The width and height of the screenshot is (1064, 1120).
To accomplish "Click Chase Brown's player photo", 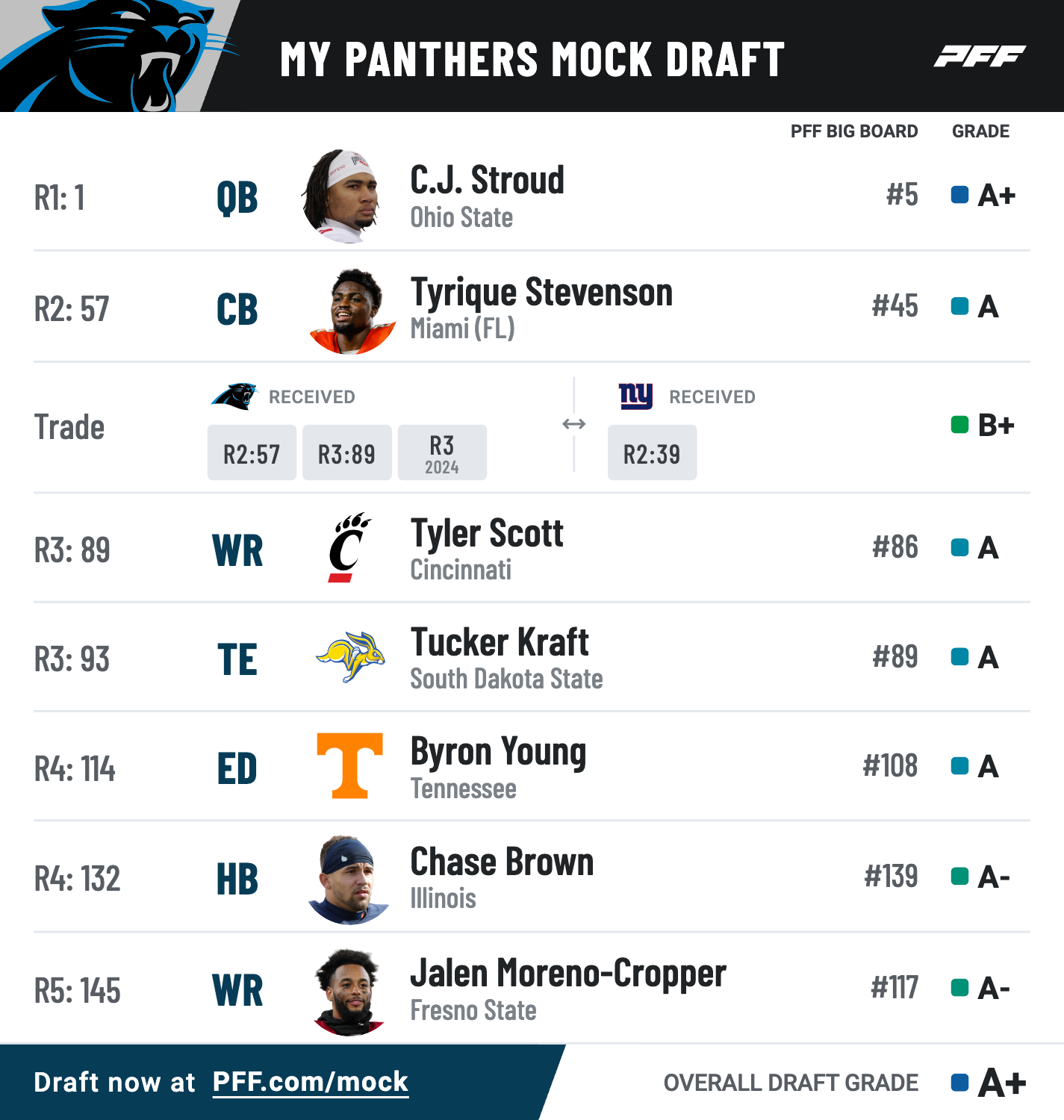I will point(349,880).
